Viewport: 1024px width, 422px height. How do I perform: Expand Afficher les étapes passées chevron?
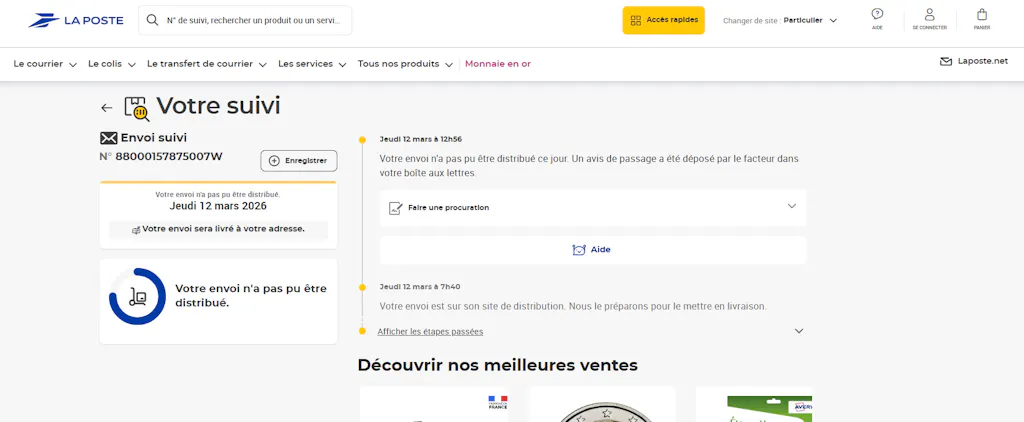click(798, 331)
